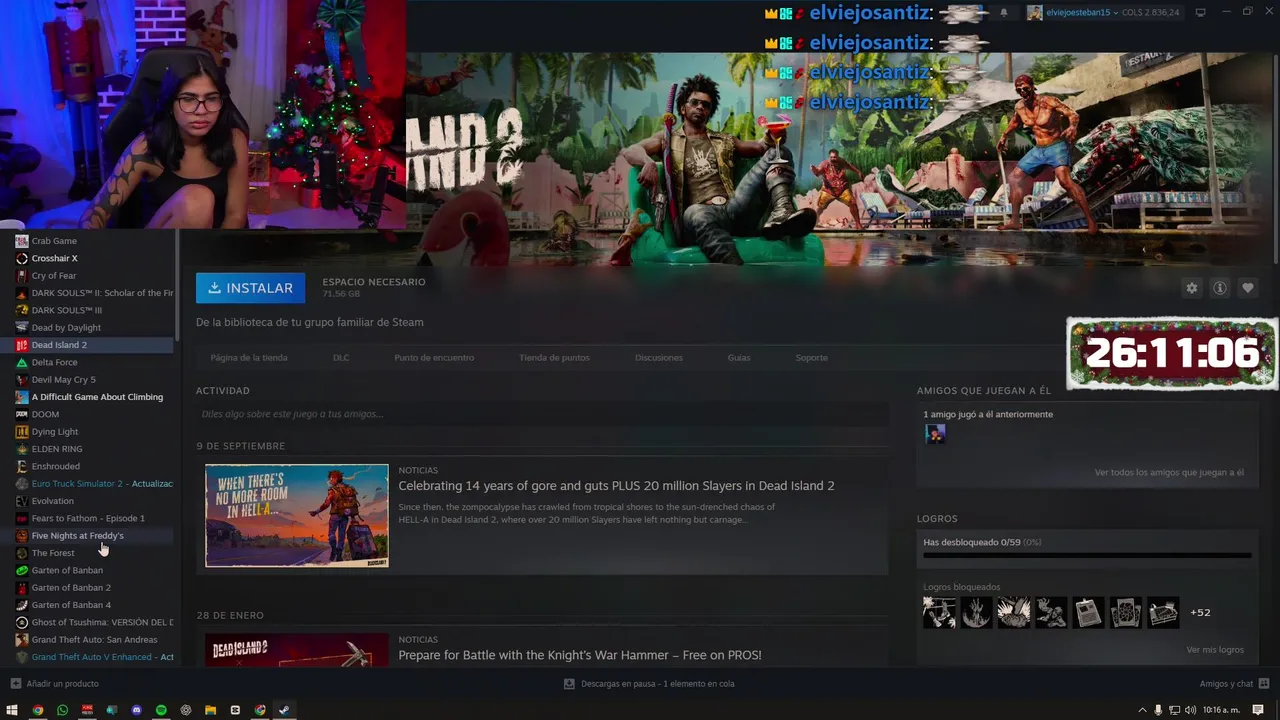Switch to Big Picture mode icon

[1200, 12]
